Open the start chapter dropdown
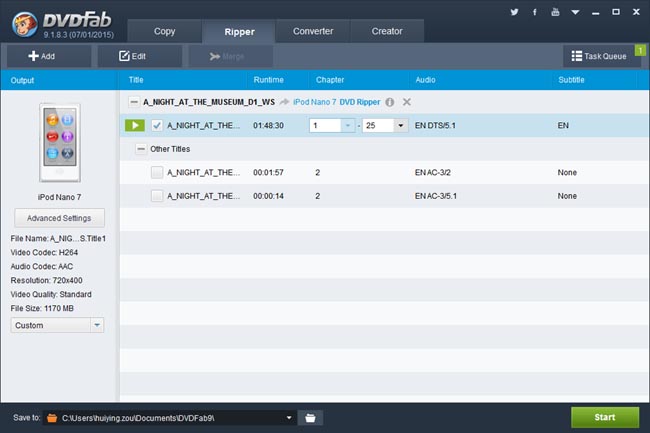 (x=348, y=126)
